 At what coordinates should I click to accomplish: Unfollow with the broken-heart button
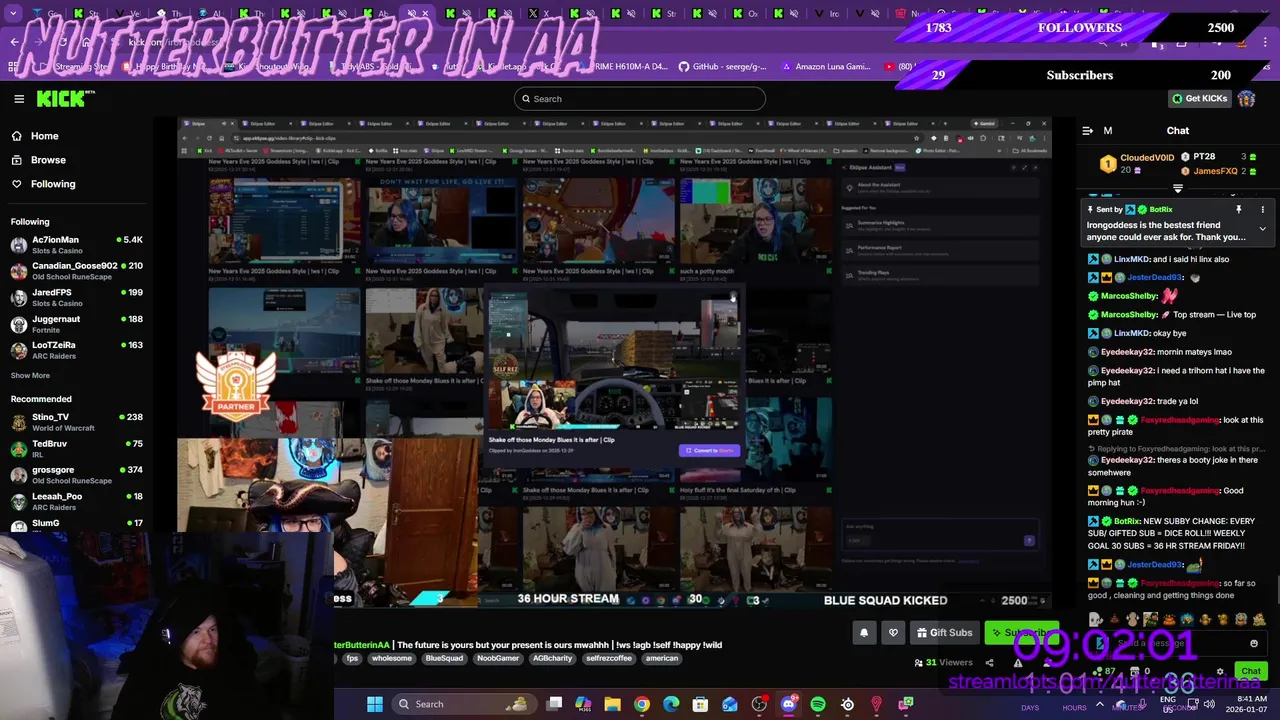[894, 632]
